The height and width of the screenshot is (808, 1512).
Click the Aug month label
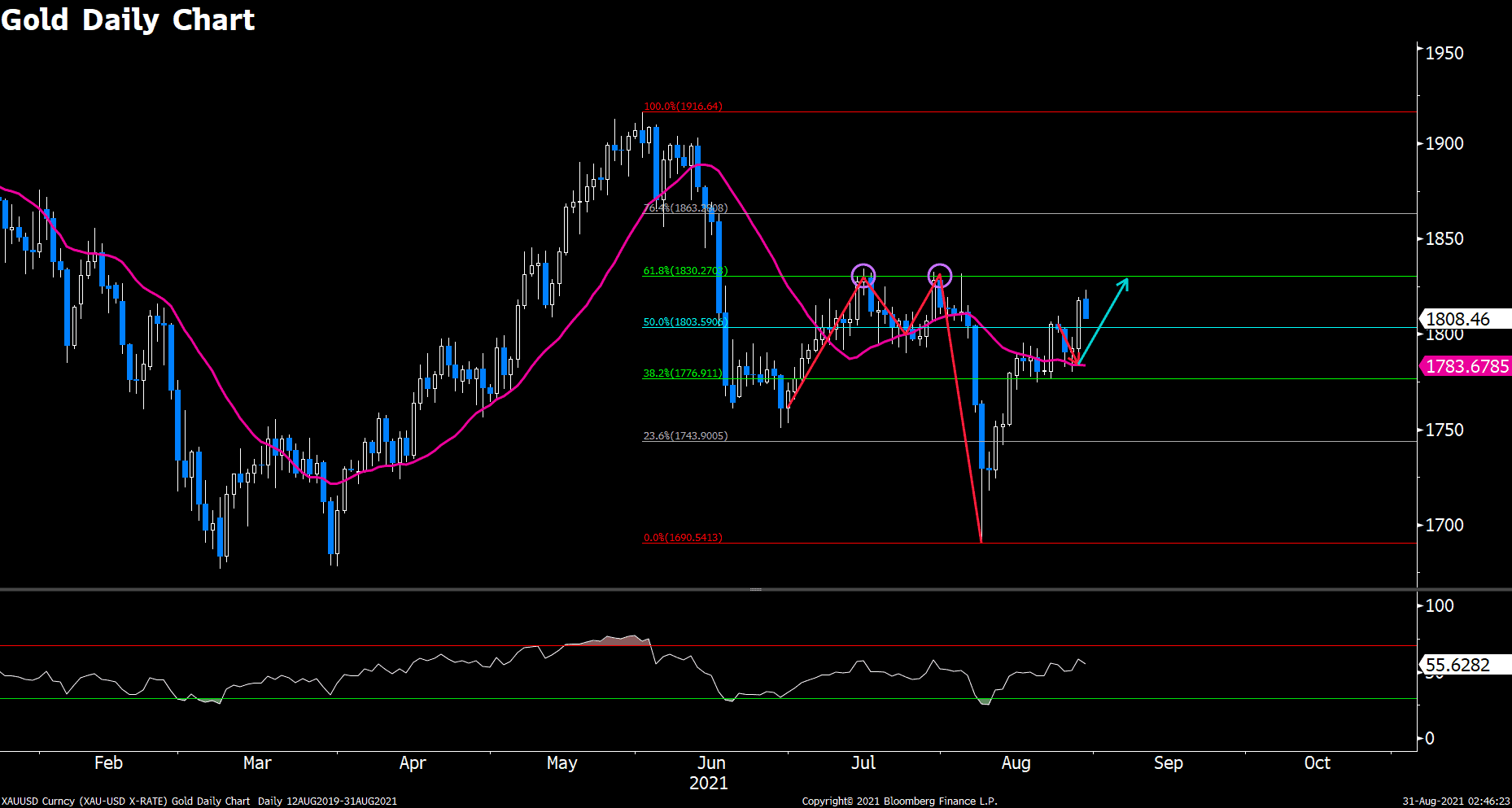1016,763
